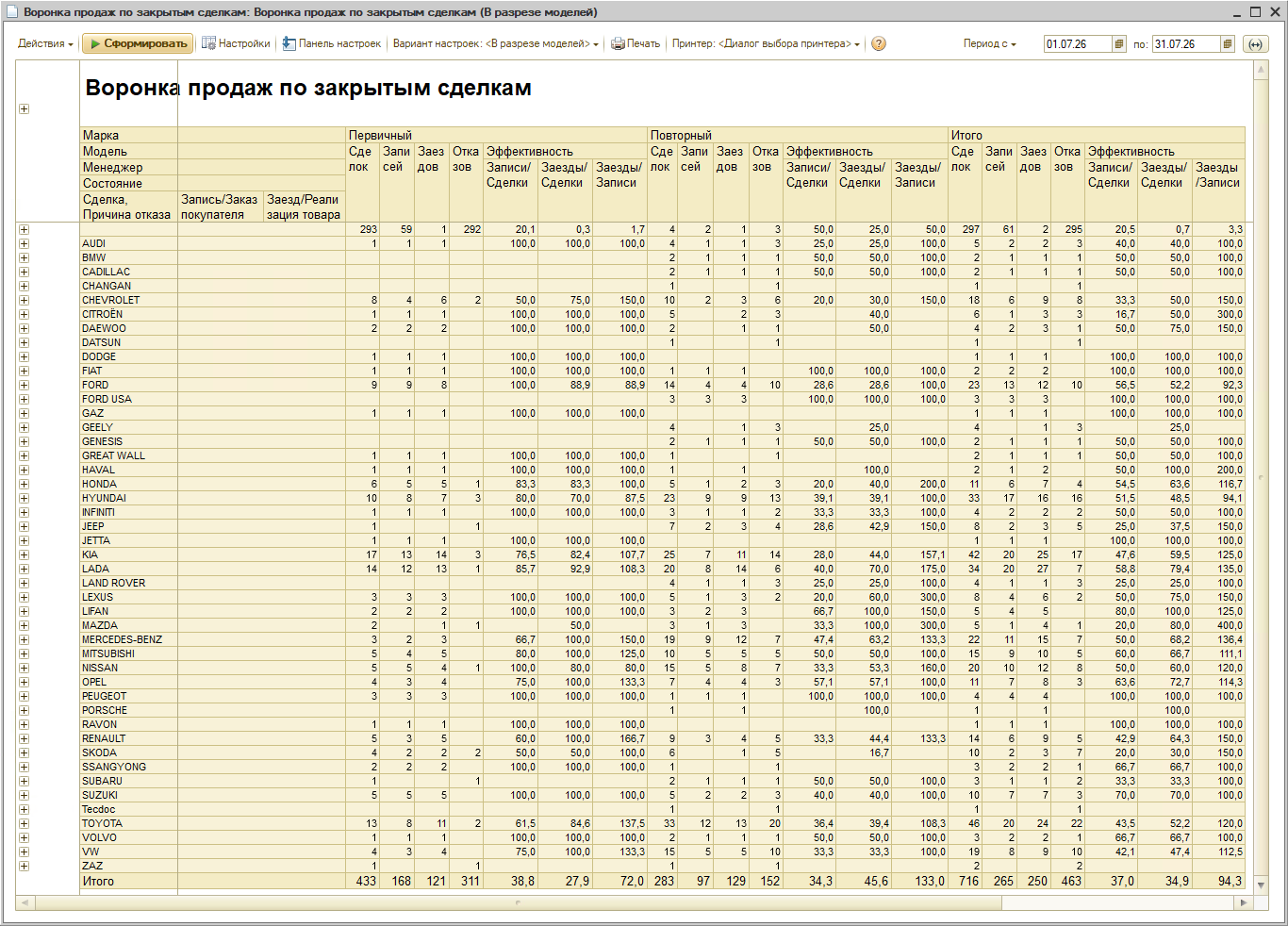The image size is (1288, 926).
Task: Expand the report header group above the table
Action: pyautogui.click(x=24, y=109)
